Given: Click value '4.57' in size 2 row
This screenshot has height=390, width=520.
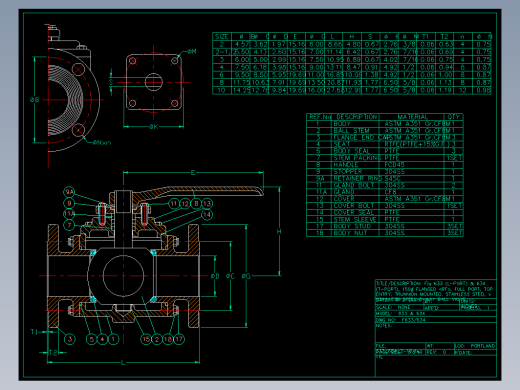Looking at the screenshot, I should (242, 44).
